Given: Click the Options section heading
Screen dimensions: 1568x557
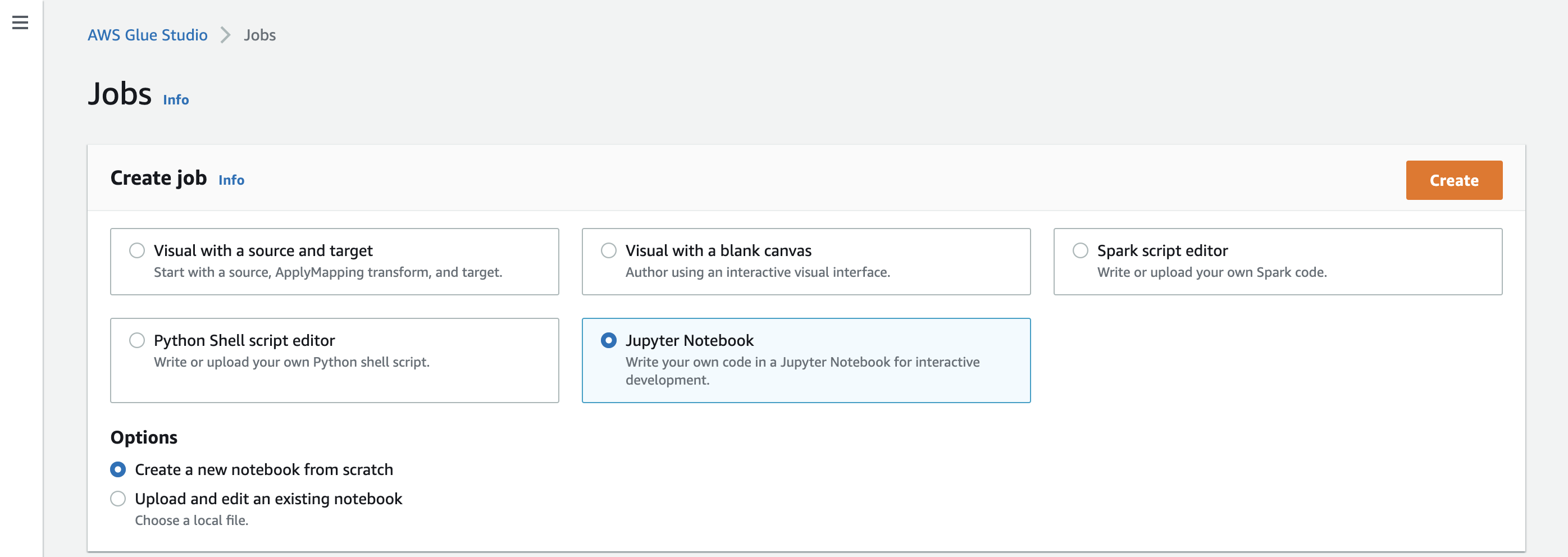Looking at the screenshot, I should 144,437.
